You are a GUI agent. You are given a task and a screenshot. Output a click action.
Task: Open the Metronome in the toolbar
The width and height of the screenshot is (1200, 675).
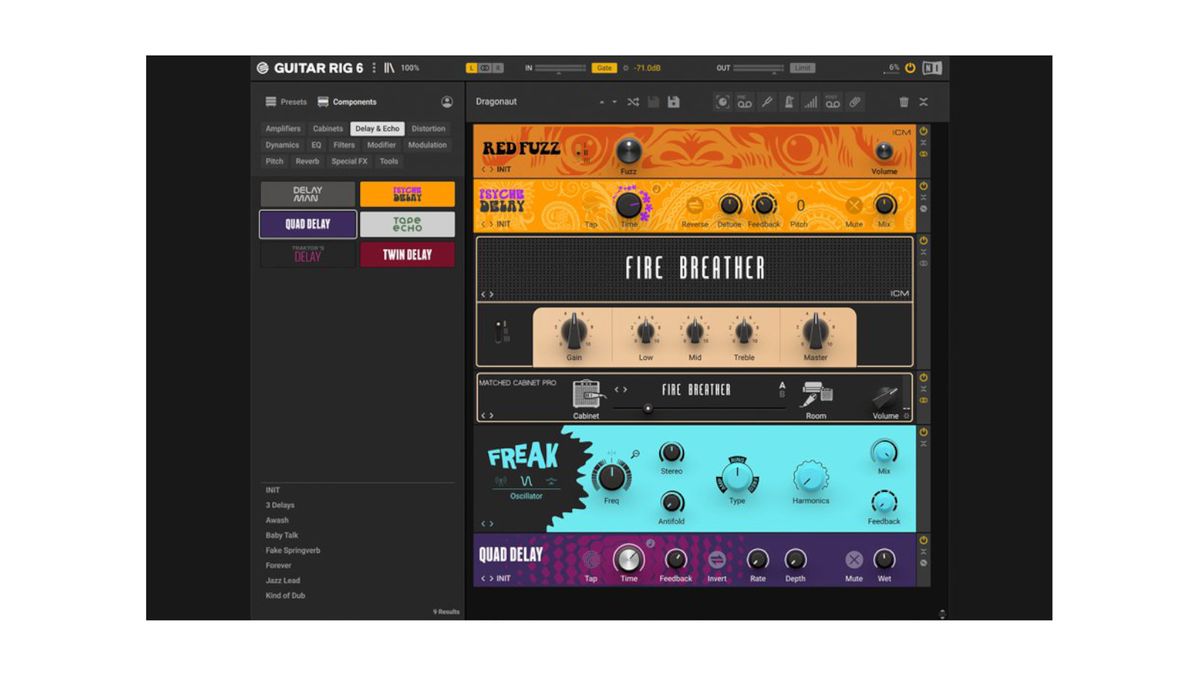[x=790, y=102]
